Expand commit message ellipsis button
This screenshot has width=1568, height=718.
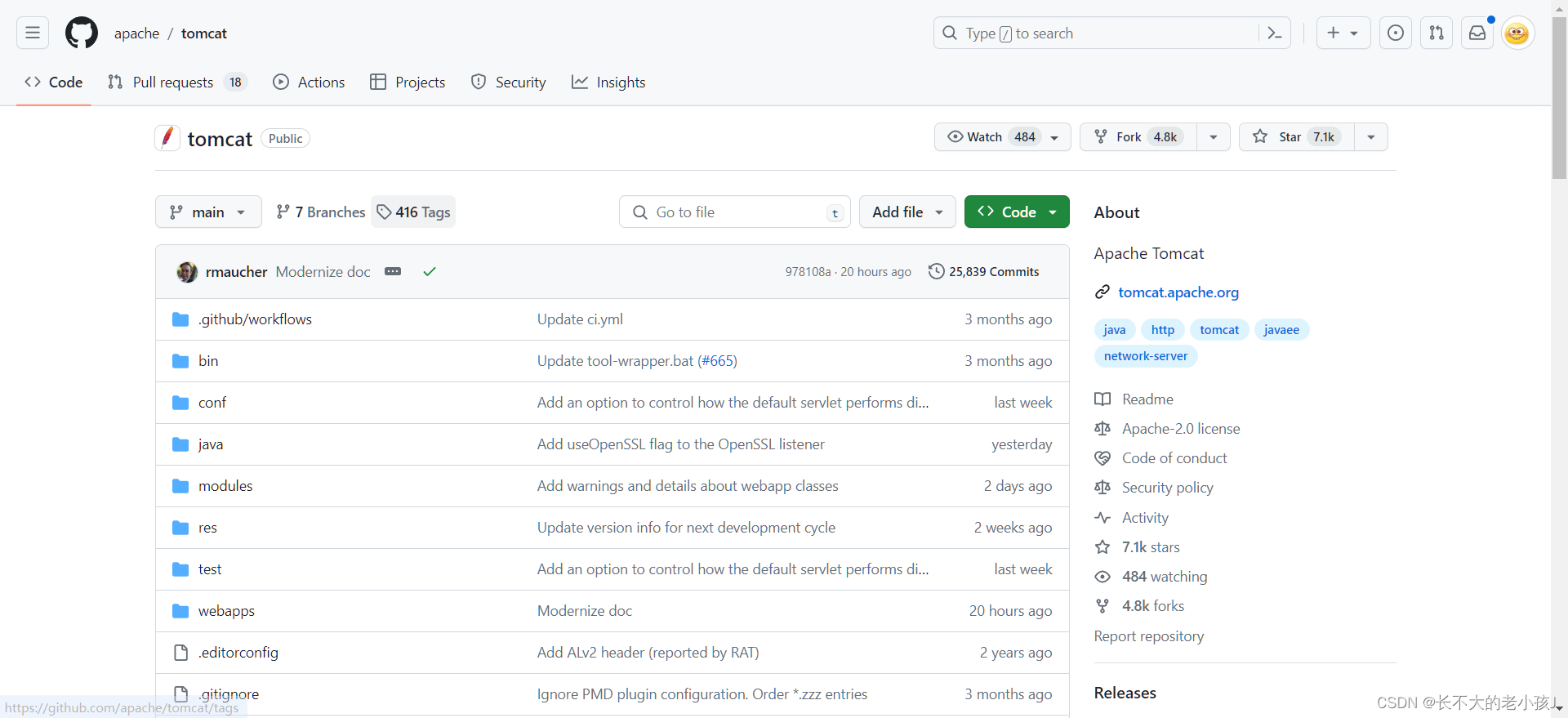click(393, 271)
